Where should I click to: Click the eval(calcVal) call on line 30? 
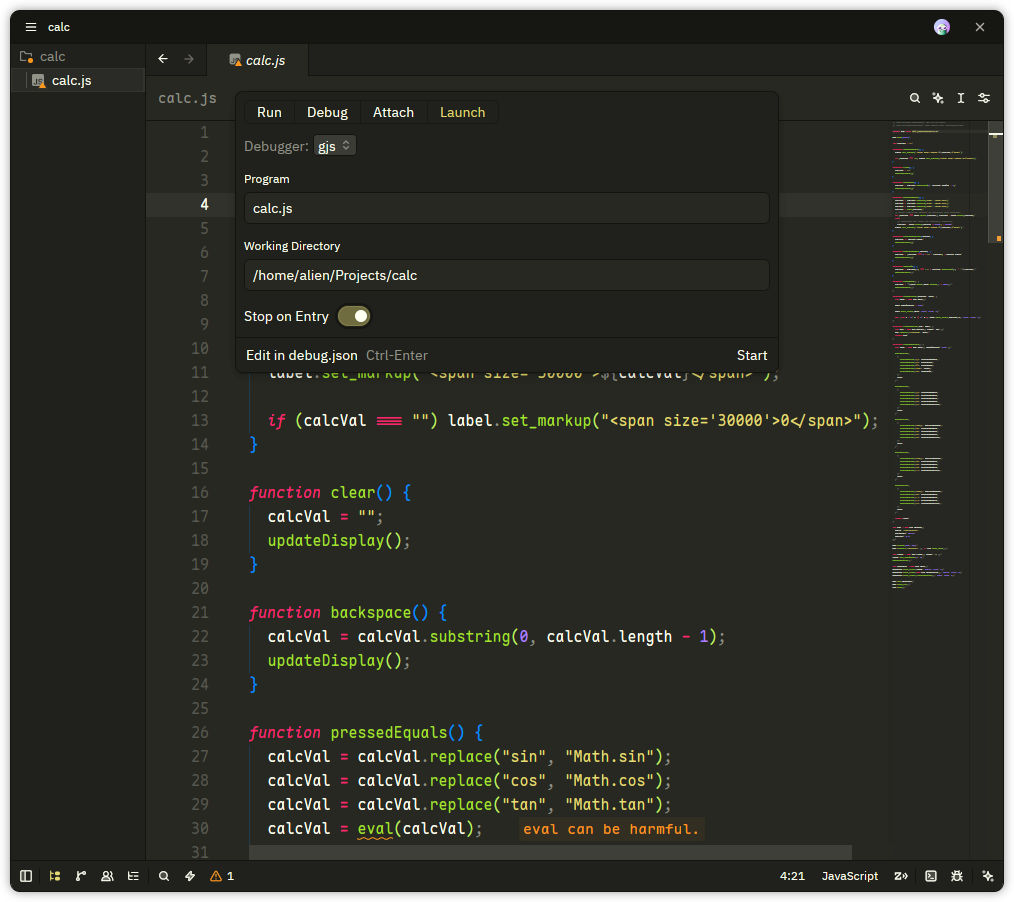coord(415,829)
